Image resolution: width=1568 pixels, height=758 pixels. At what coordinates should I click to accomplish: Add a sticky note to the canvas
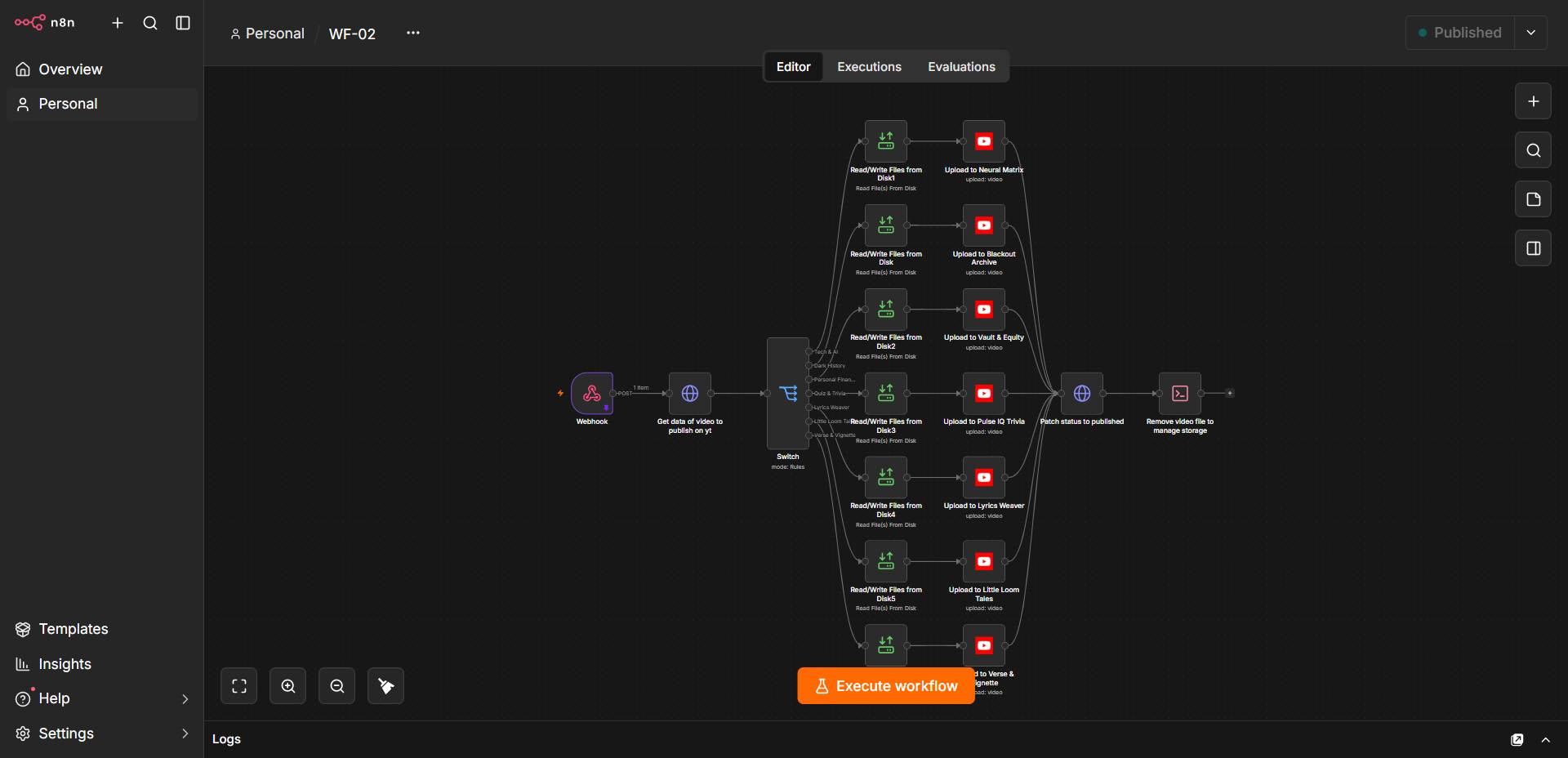[x=1534, y=199]
